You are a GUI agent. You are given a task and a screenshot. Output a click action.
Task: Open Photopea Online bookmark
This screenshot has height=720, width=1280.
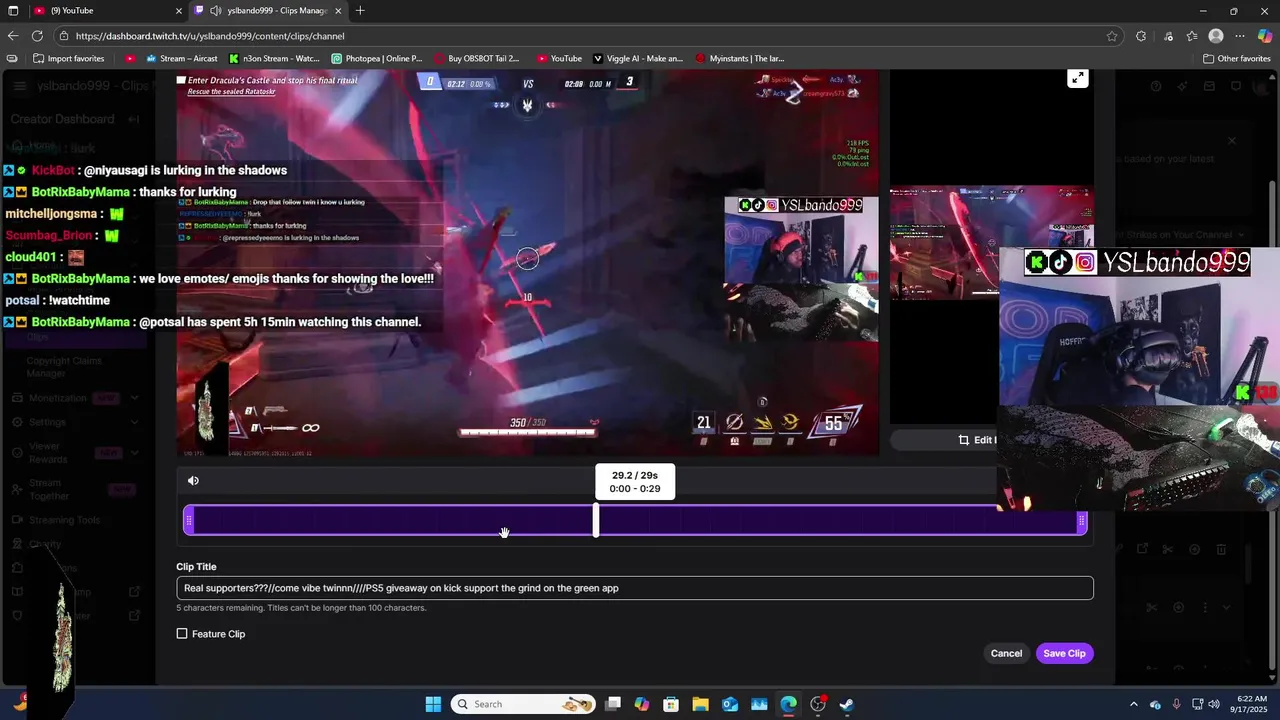(x=377, y=58)
